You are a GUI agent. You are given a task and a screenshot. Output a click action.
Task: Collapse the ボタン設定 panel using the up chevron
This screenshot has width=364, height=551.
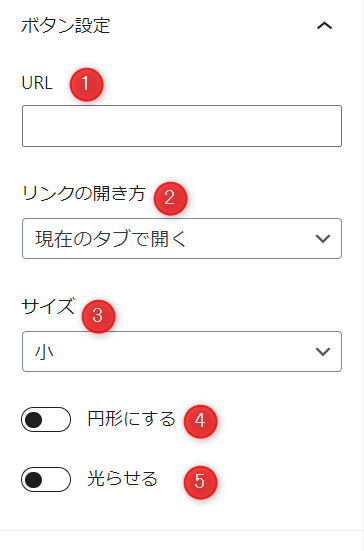coord(324,26)
